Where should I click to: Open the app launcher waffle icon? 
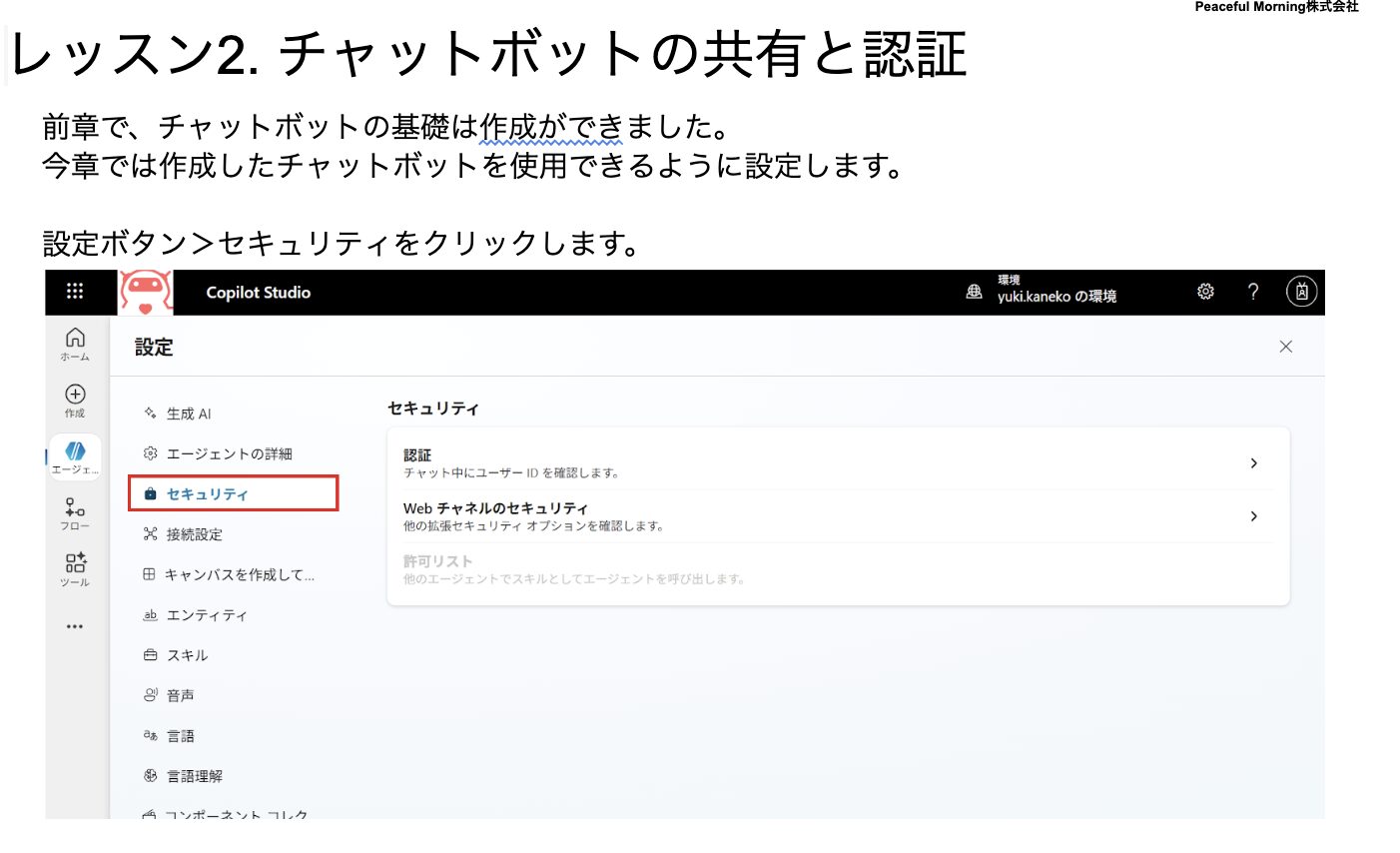coord(75,291)
